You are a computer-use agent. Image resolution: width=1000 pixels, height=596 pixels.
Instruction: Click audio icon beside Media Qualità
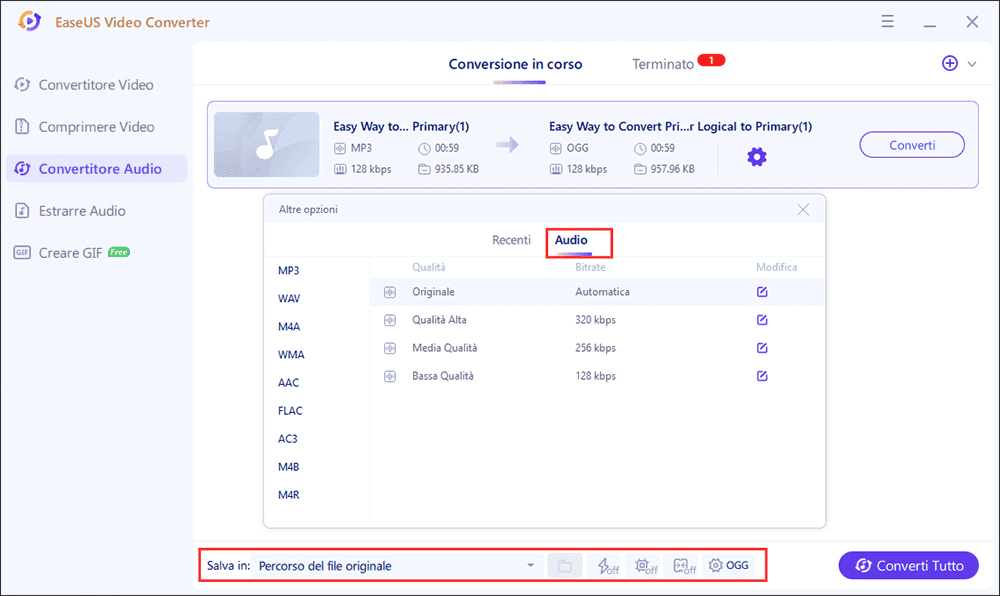[390, 349]
